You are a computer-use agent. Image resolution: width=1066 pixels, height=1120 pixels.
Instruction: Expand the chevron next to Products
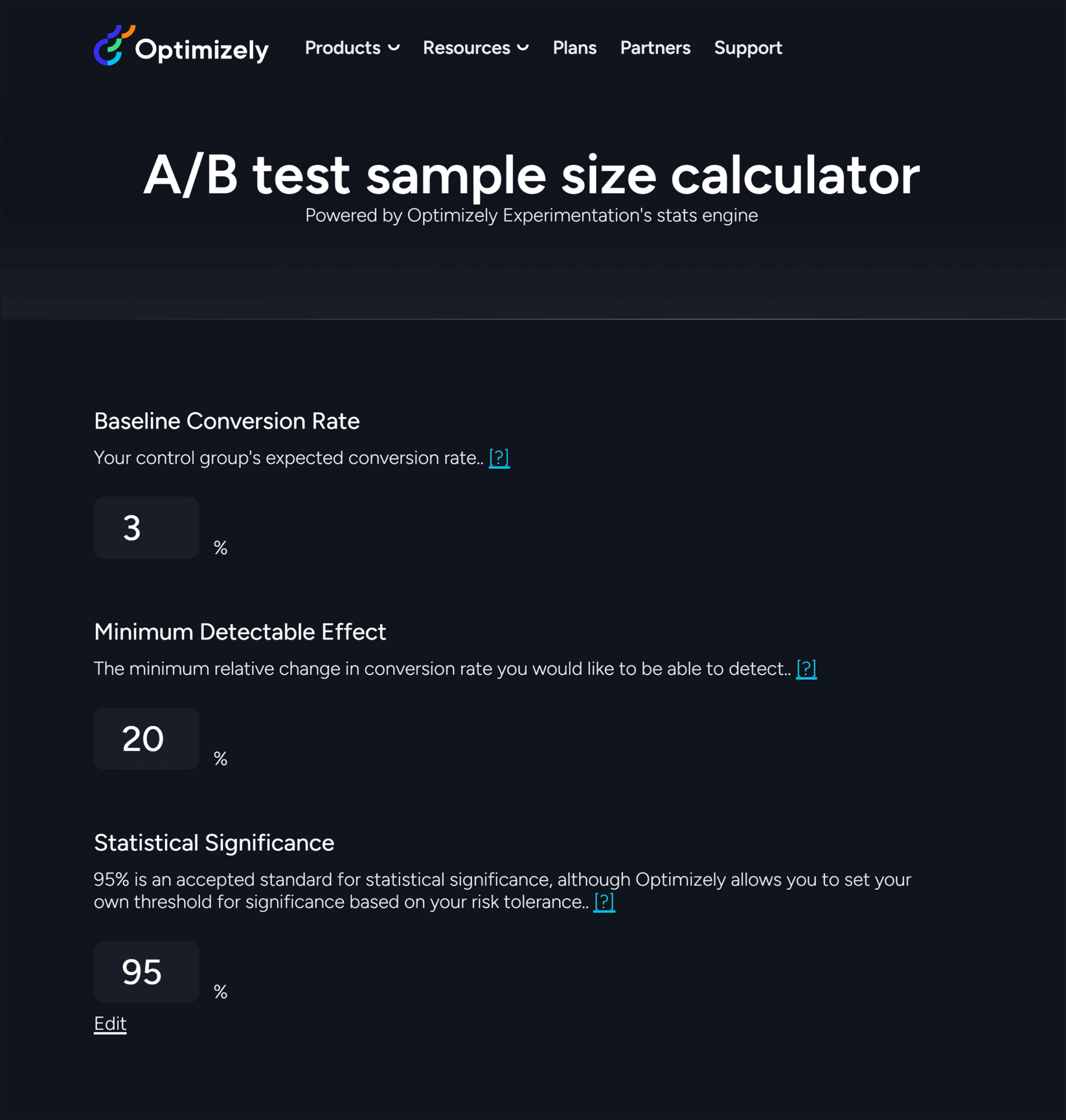point(394,48)
